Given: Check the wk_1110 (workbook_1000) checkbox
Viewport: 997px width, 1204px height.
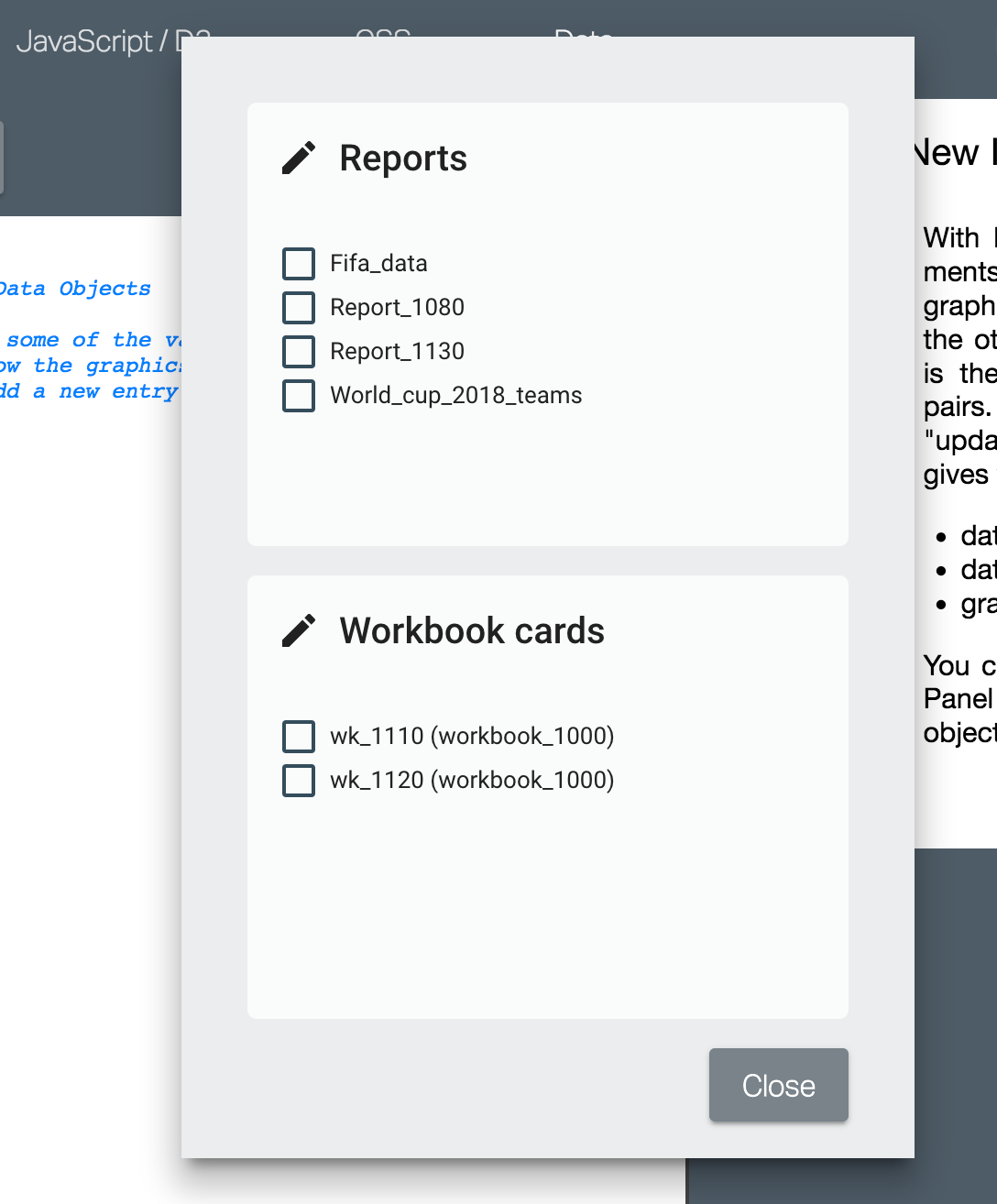Looking at the screenshot, I should pos(298,736).
